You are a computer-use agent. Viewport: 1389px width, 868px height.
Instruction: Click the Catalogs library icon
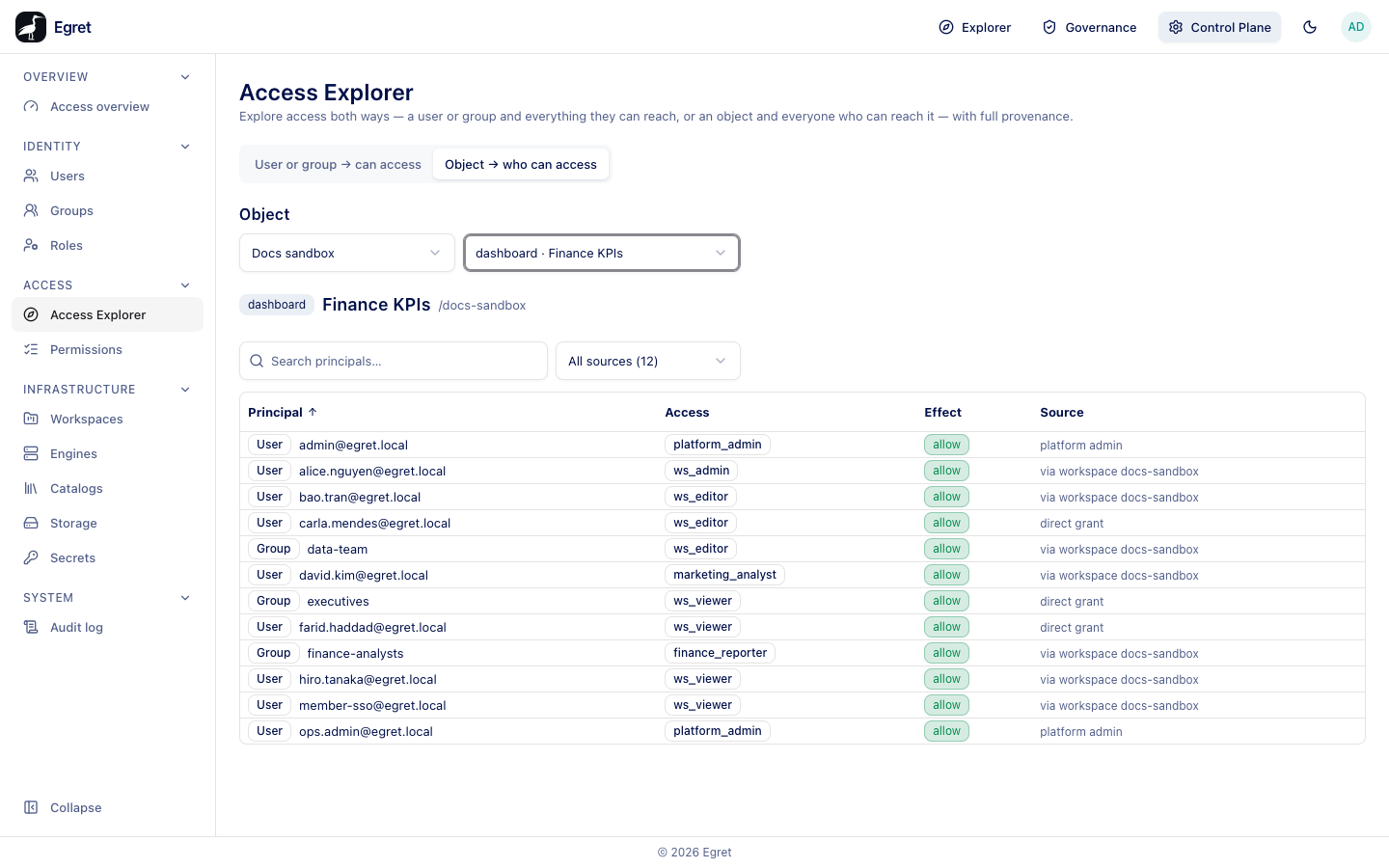(x=31, y=489)
